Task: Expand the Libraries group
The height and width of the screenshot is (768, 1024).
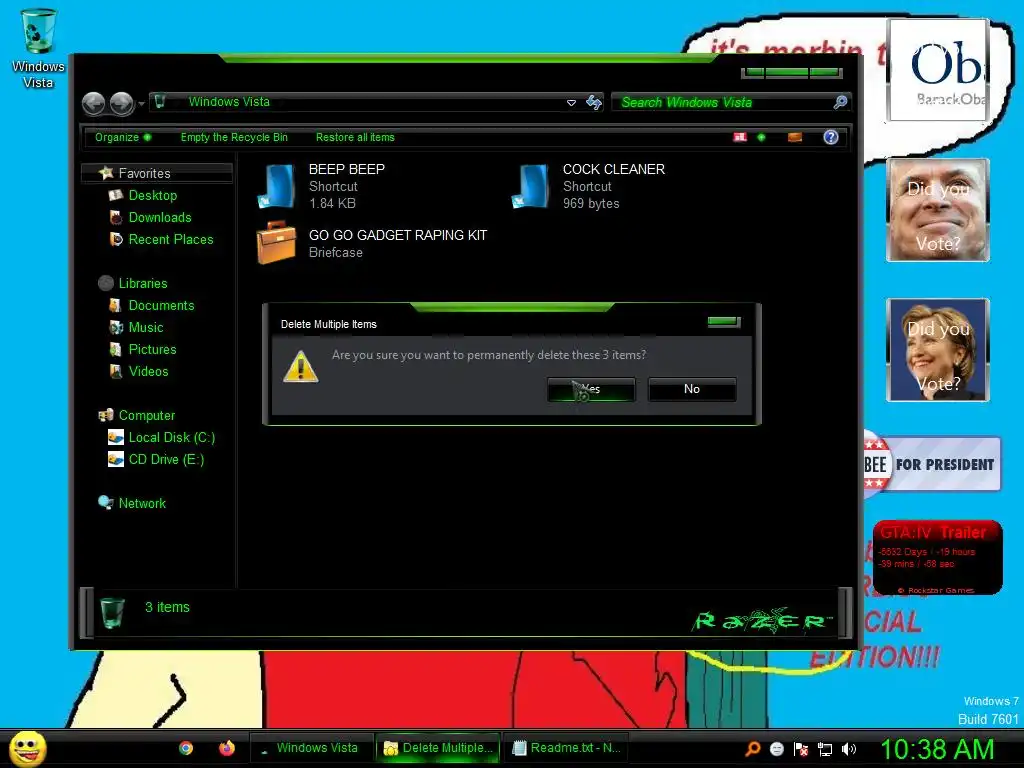Action: (142, 283)
